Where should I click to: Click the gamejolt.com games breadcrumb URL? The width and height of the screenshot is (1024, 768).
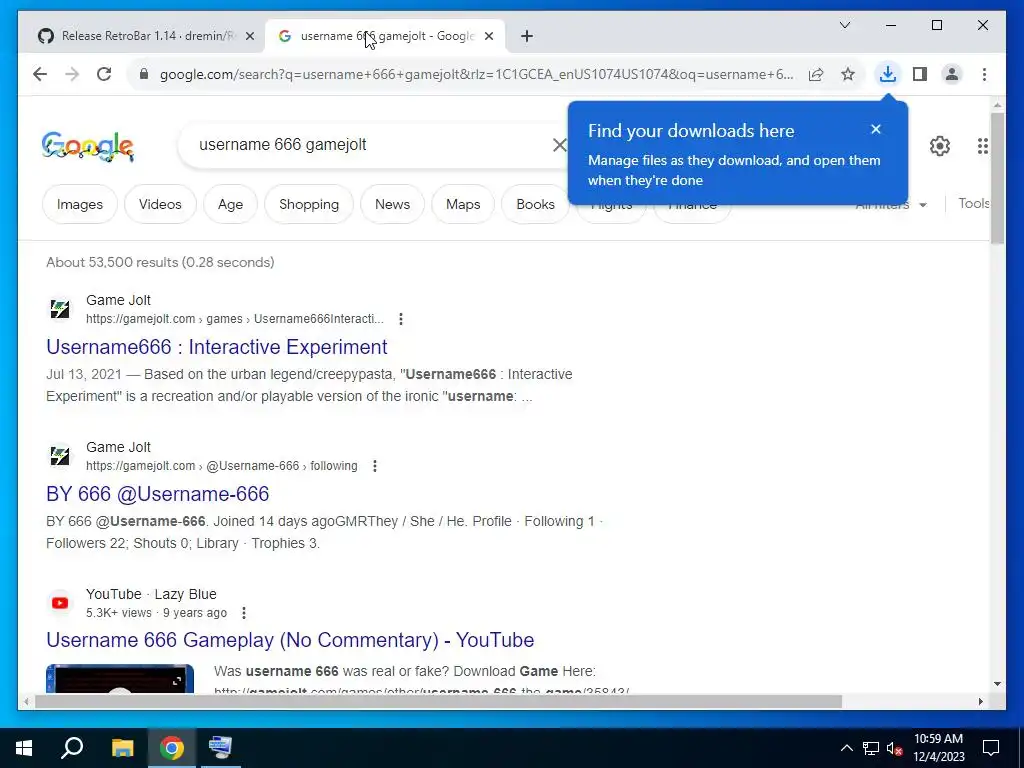234,319
